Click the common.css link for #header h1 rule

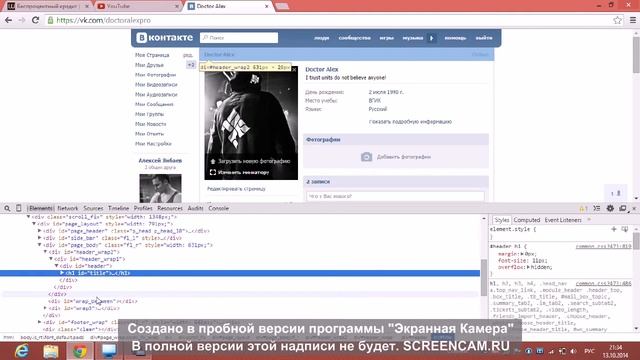[603, 247]
